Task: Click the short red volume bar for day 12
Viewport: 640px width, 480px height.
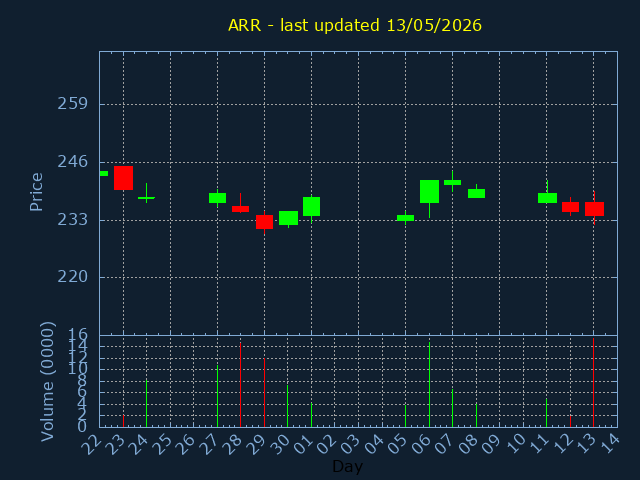Action: pyautogui.click(x=570, y=421)
